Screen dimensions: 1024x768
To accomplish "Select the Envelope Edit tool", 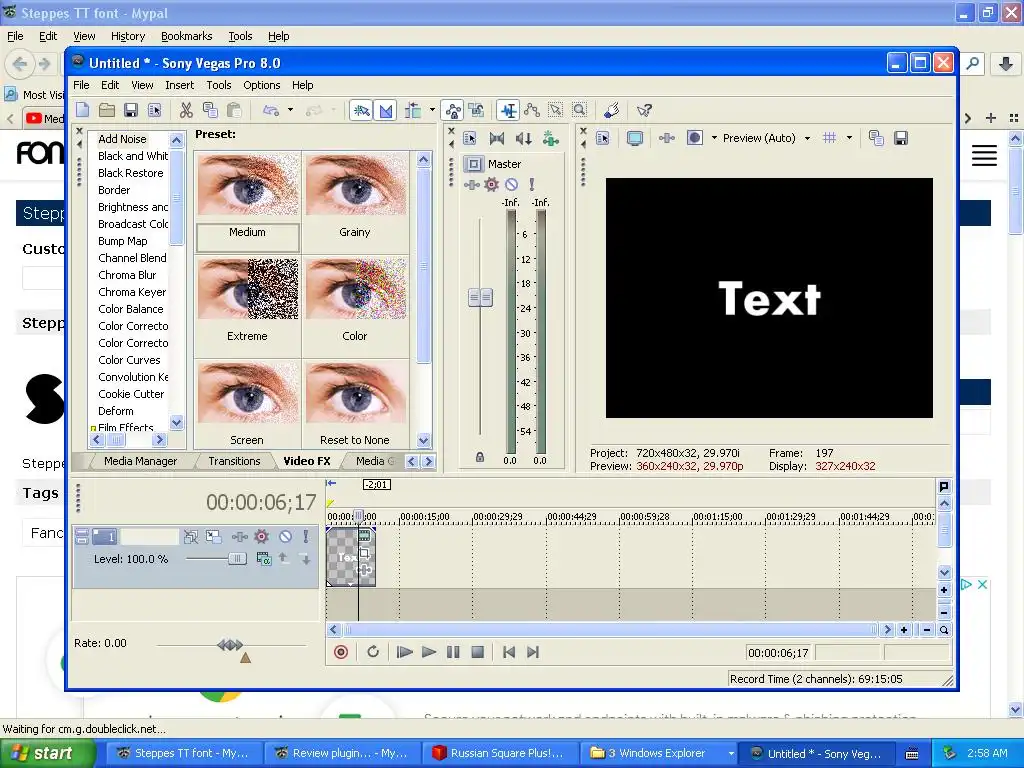I will [x=532, y=110].
